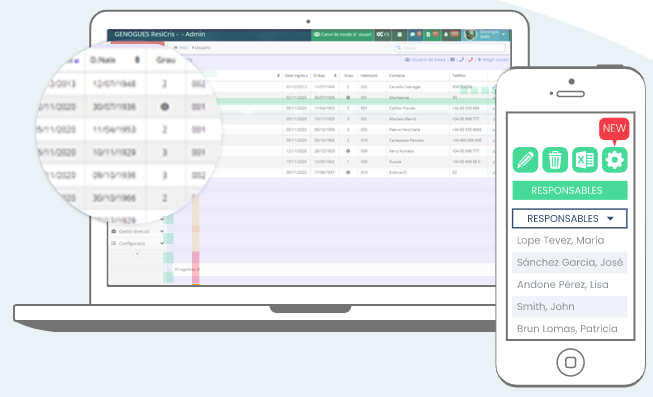
Task: Open the bell notifications icon
Action: point(451,35)
